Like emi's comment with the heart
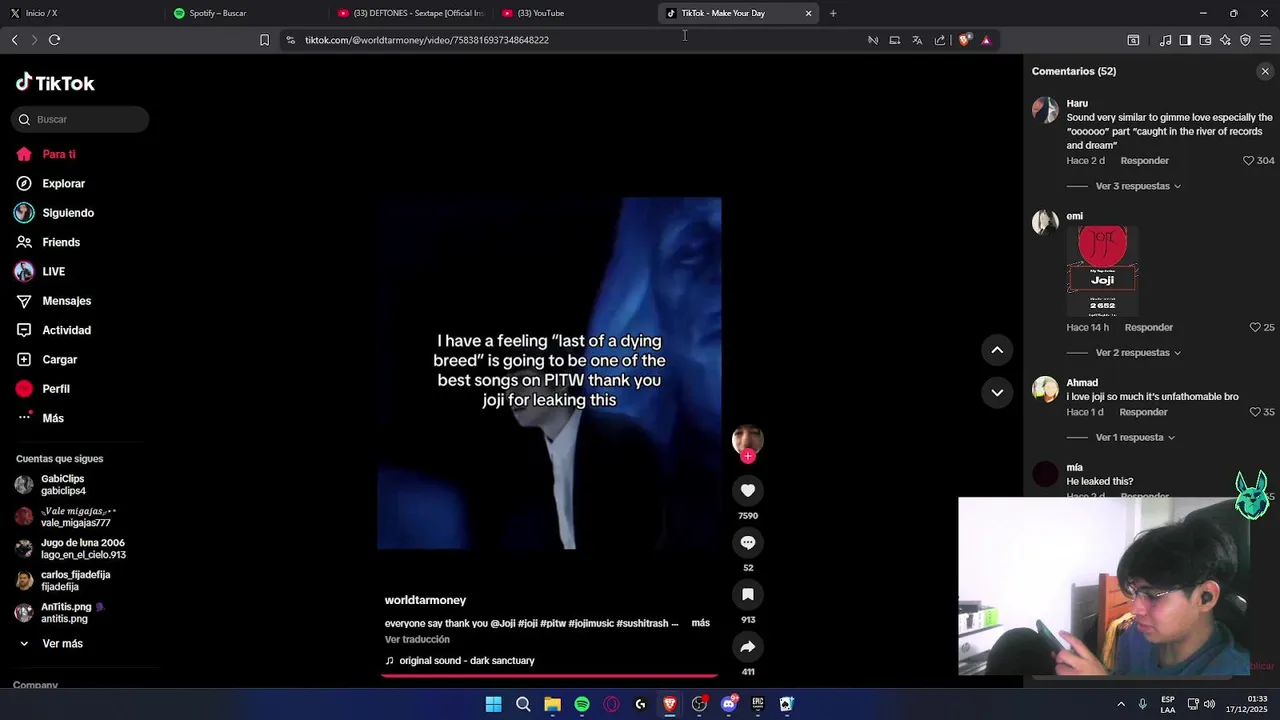Image resolution: width=1280 pixels, height=720 pixels. tap(1255, 327)
